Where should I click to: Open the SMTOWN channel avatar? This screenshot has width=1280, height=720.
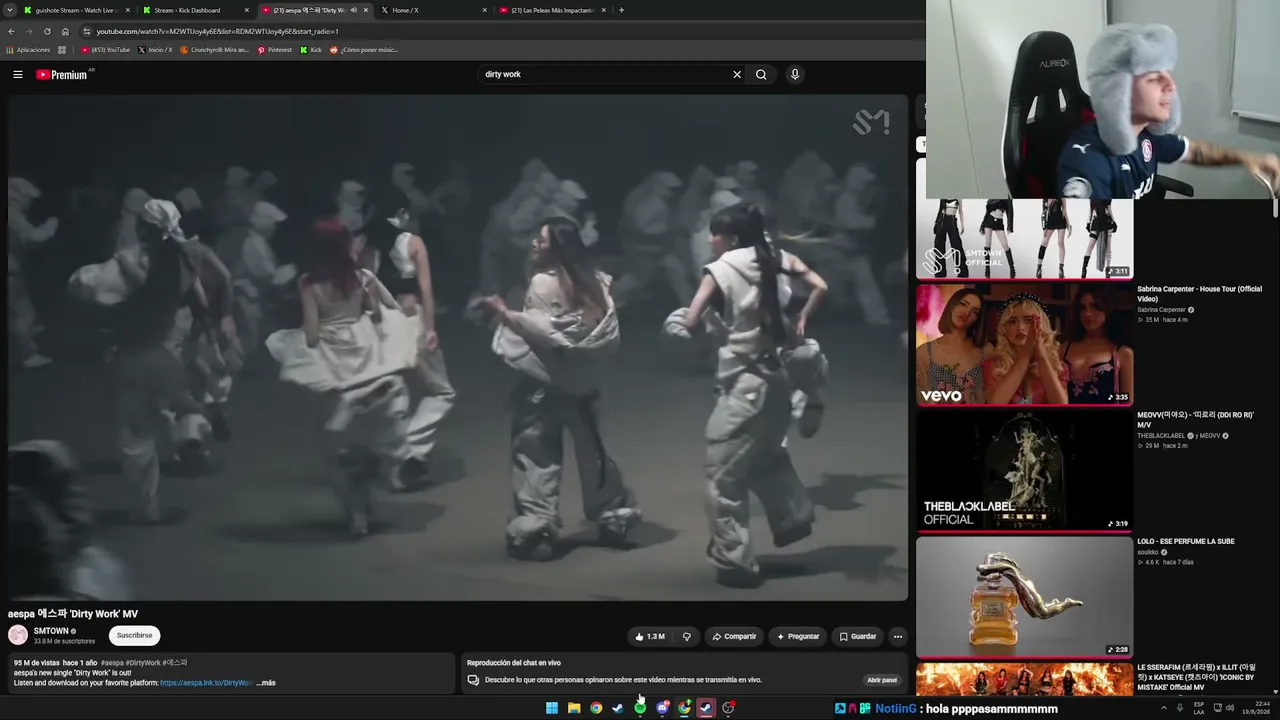18,635
